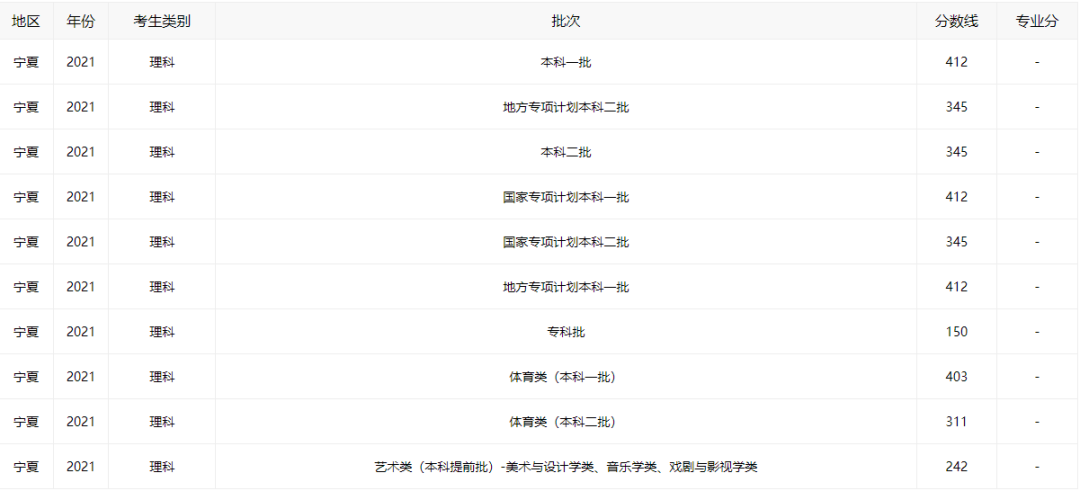Screen dimensions: 1080x491
Task: Click the 年份 column header
Action: coord(81,21)
